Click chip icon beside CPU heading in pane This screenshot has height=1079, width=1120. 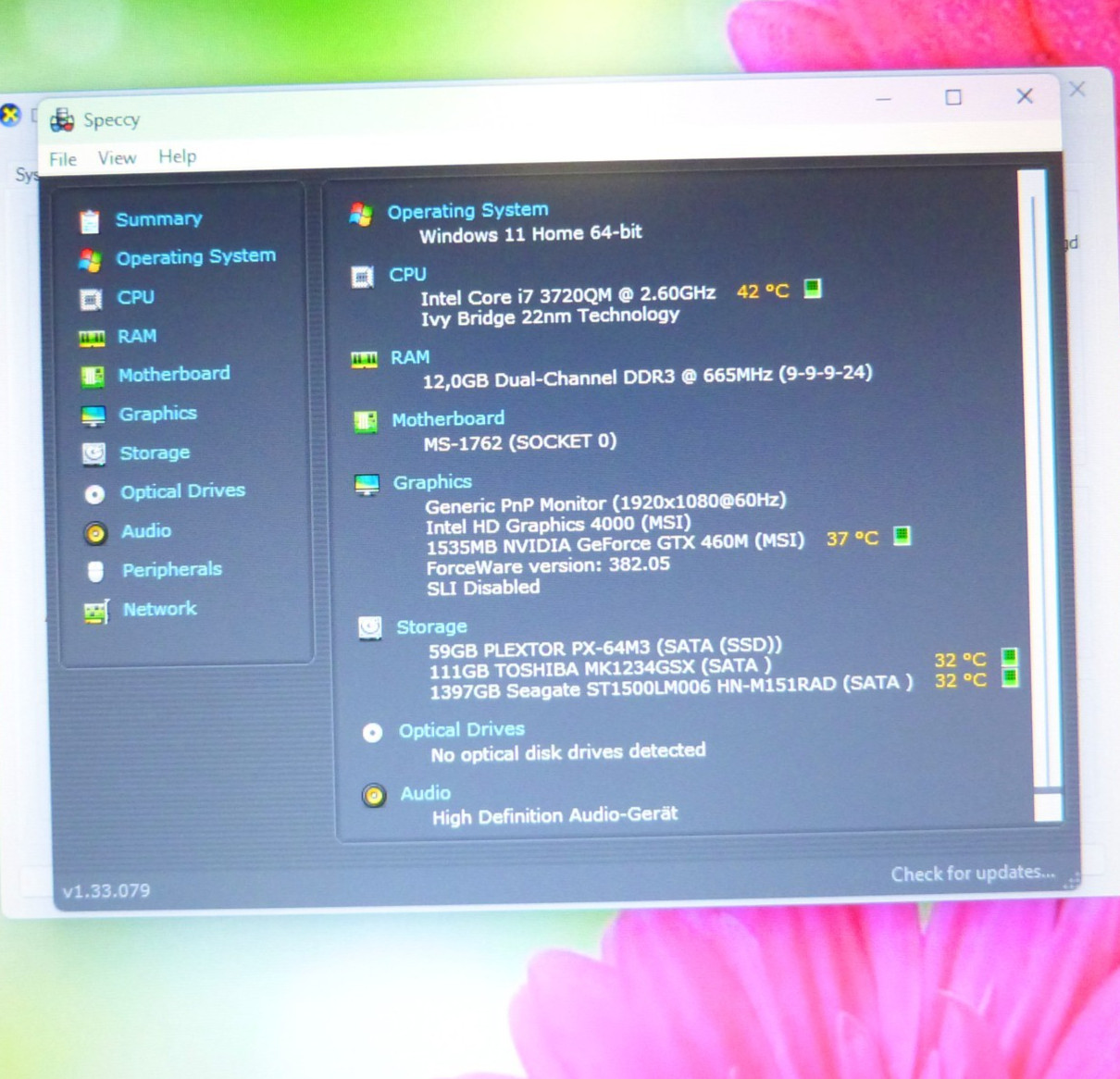click(362, 277)
